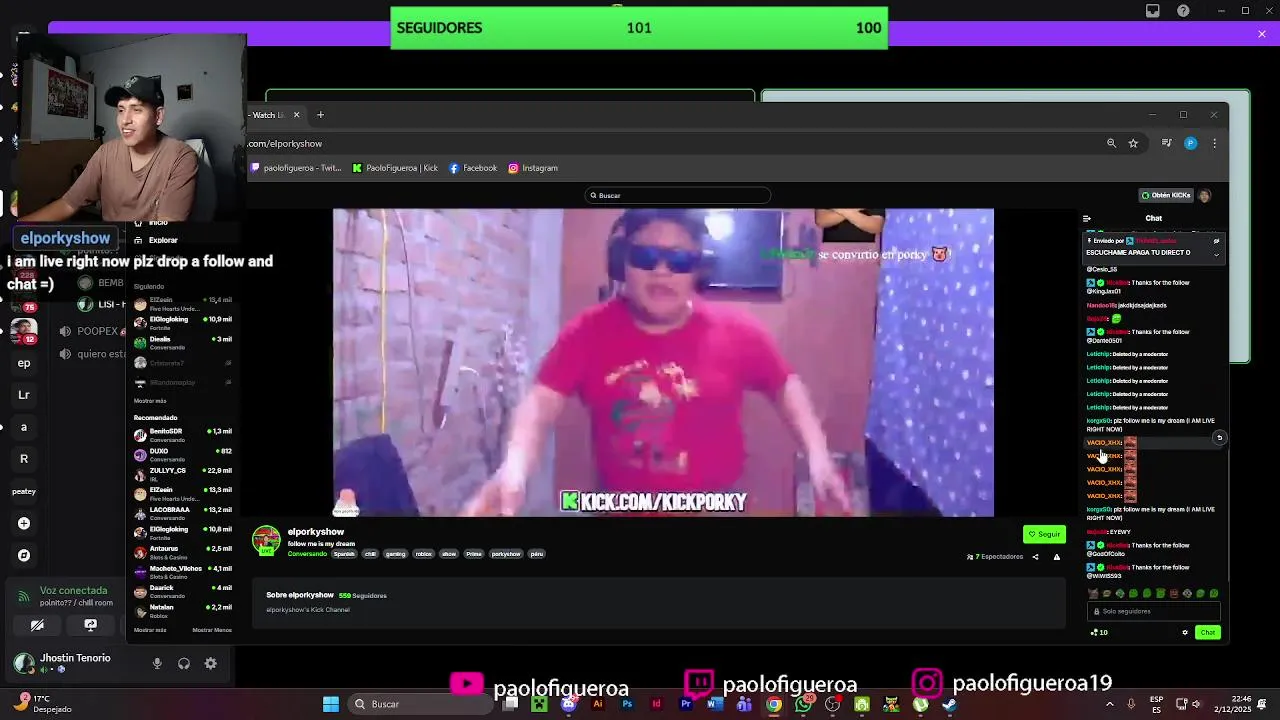
Task: Open the Instagram bookmark
Action: tap(533, 168)
